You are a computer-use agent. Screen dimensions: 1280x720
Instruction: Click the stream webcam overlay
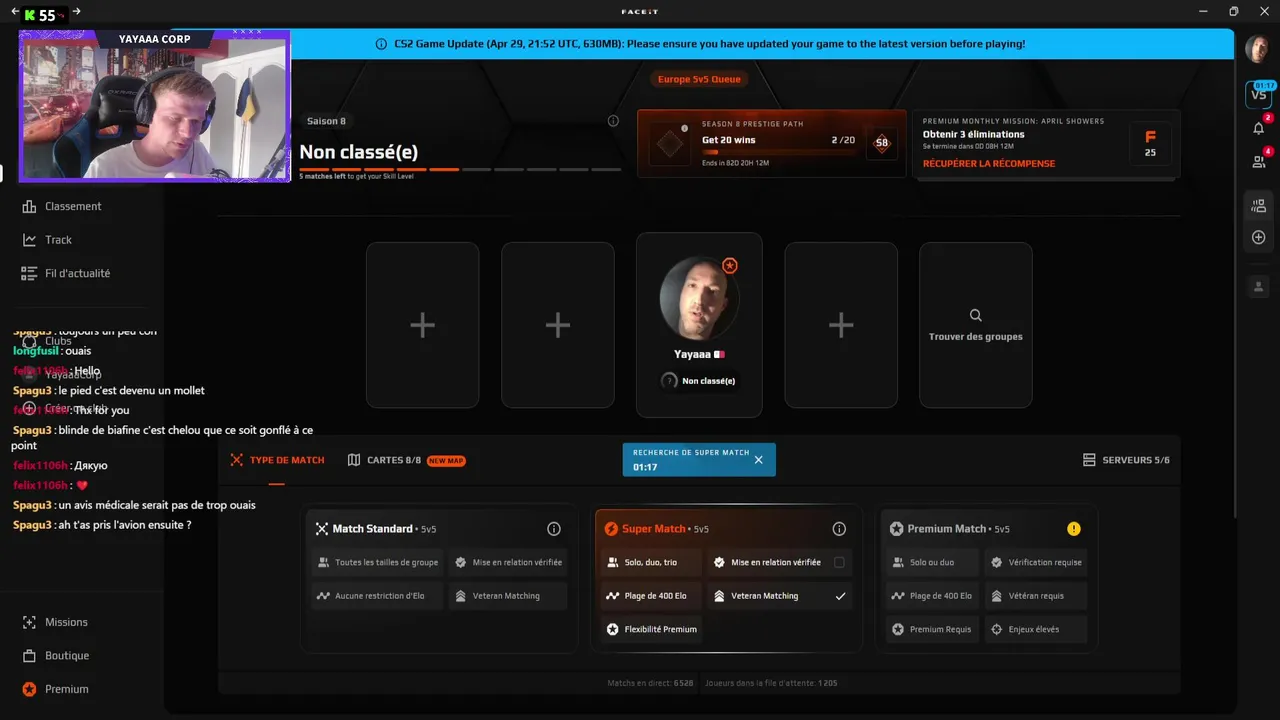tap(155, 106)
